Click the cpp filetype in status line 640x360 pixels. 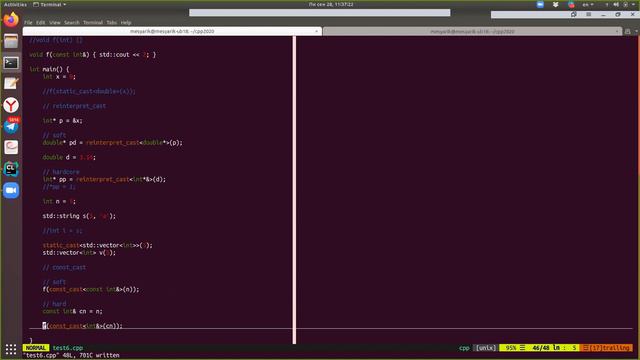(x=464, y=348)
